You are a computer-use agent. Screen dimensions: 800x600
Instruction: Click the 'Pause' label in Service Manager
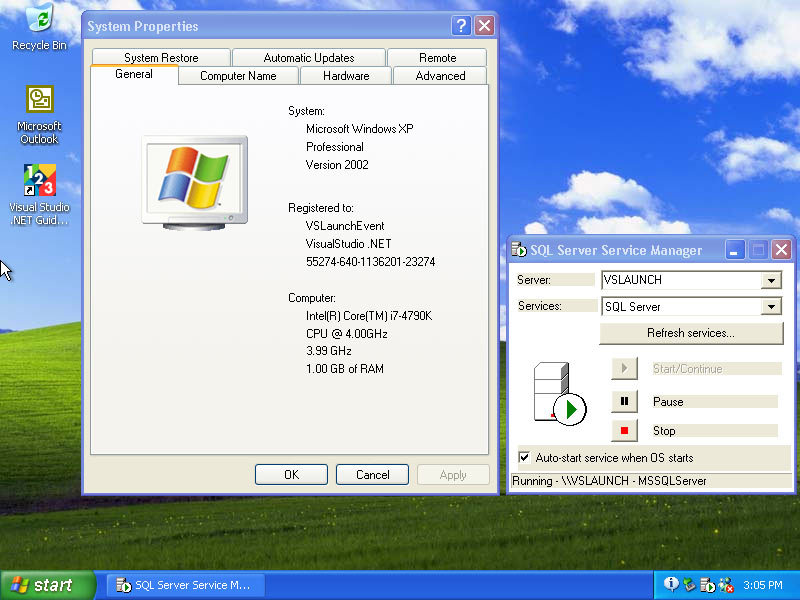pos(668,402)
